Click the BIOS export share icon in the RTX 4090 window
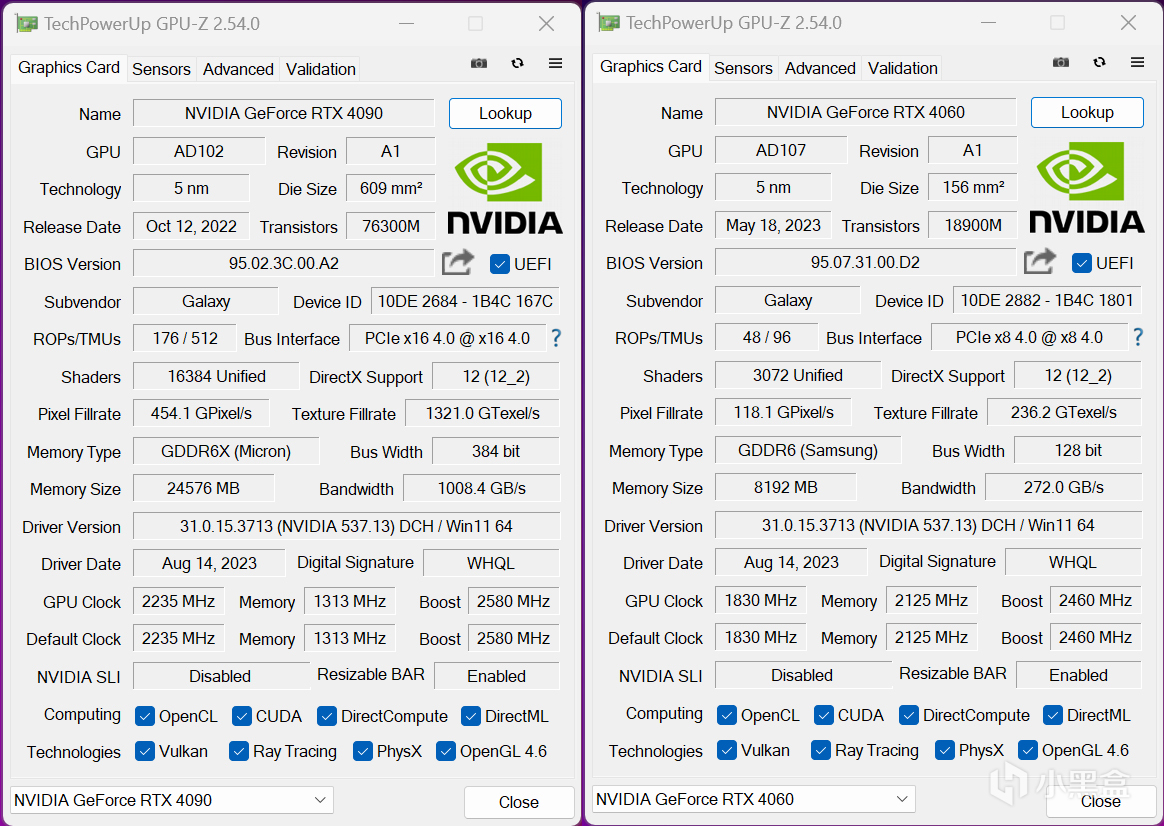The image size is (1164, 826). [x=457, y=262]
